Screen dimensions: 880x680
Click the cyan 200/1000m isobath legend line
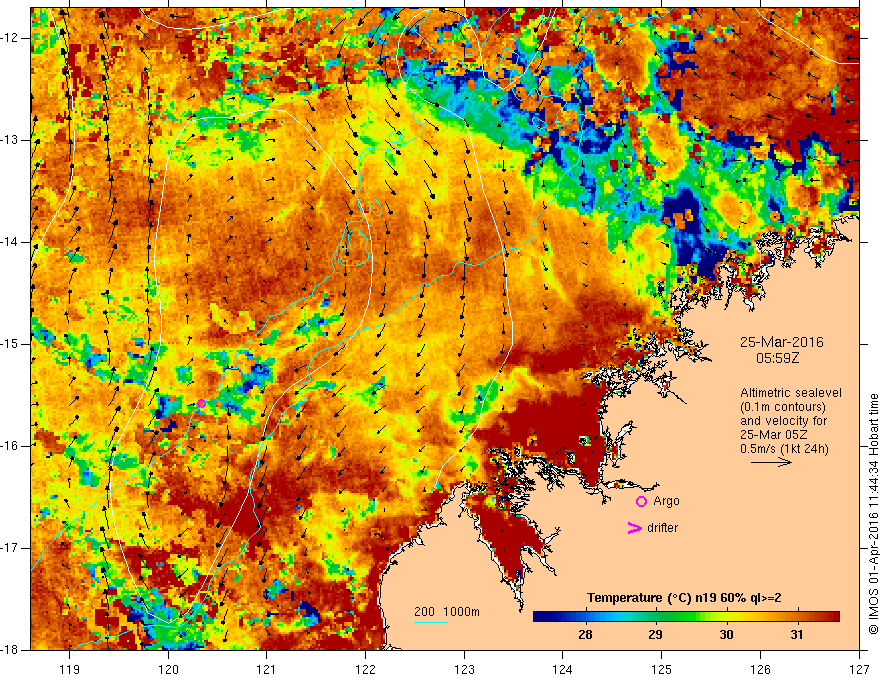click(430, 622)
